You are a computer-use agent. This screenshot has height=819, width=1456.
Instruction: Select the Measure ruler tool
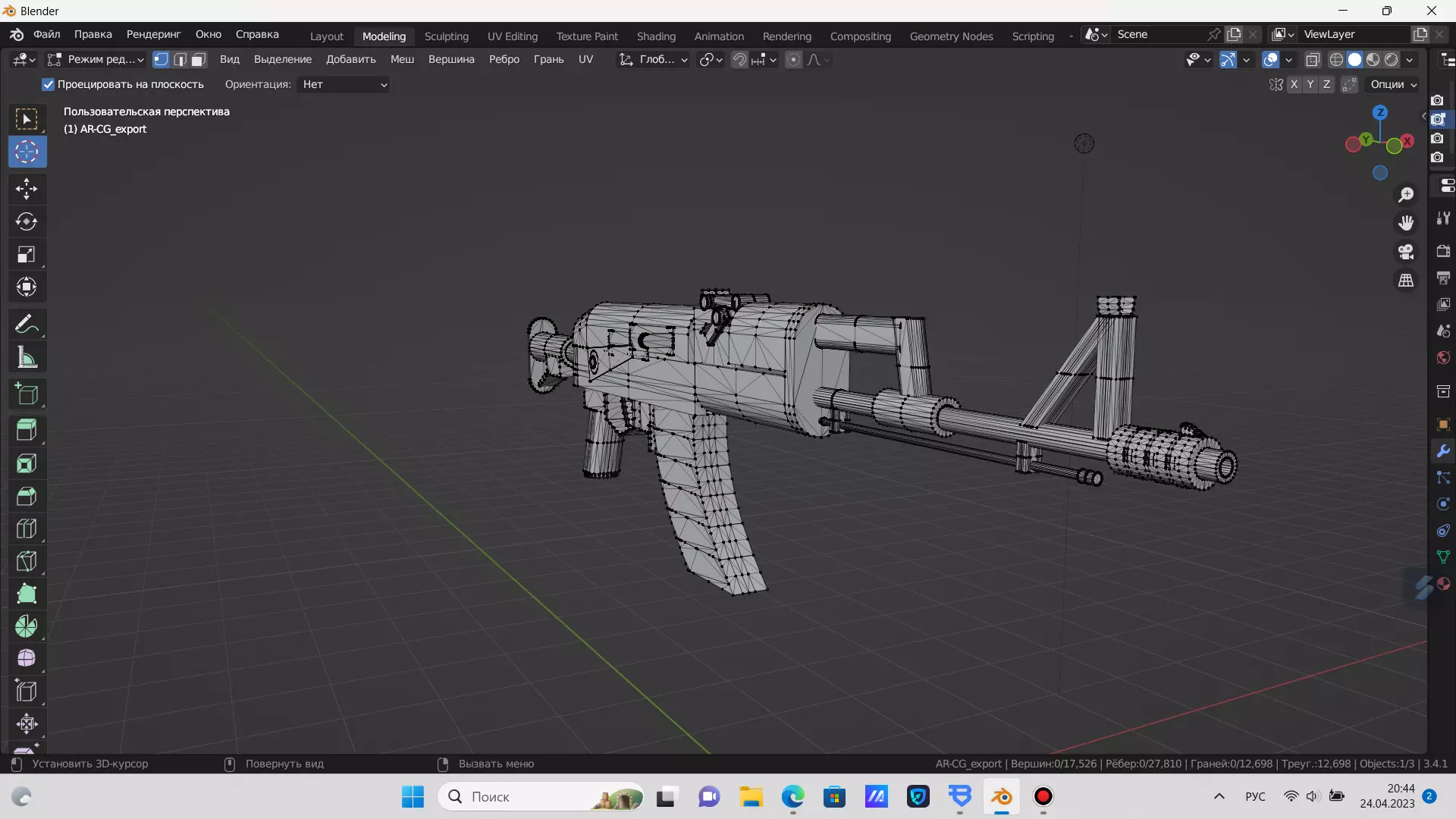click(27, 357)
